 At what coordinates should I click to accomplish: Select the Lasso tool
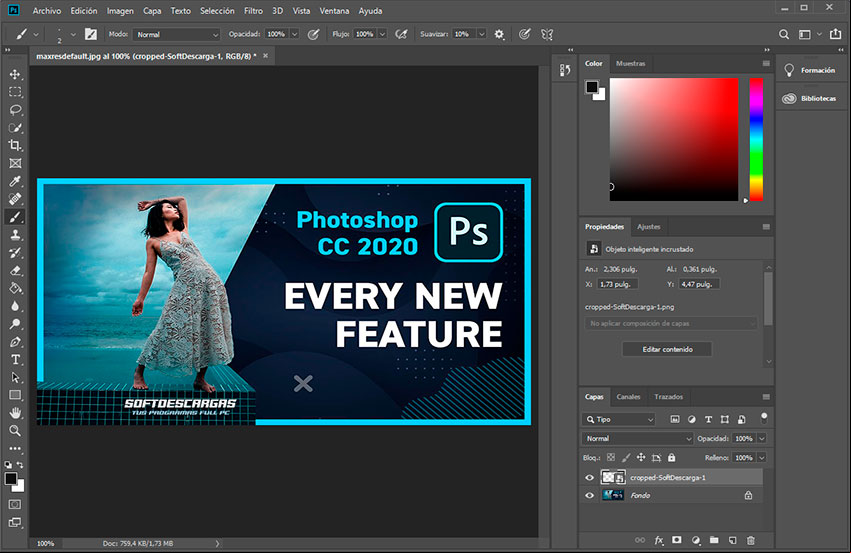click(15, 110)
